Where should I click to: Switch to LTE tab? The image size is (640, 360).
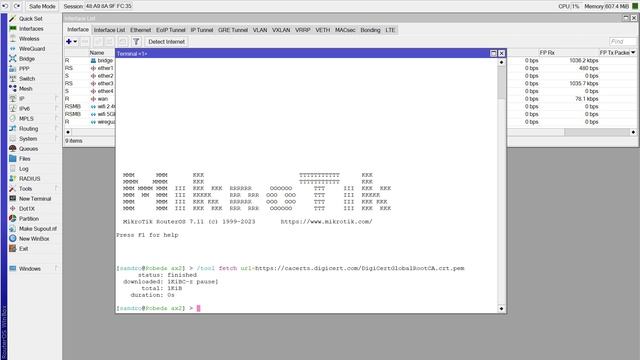click(x=390, y=30)
